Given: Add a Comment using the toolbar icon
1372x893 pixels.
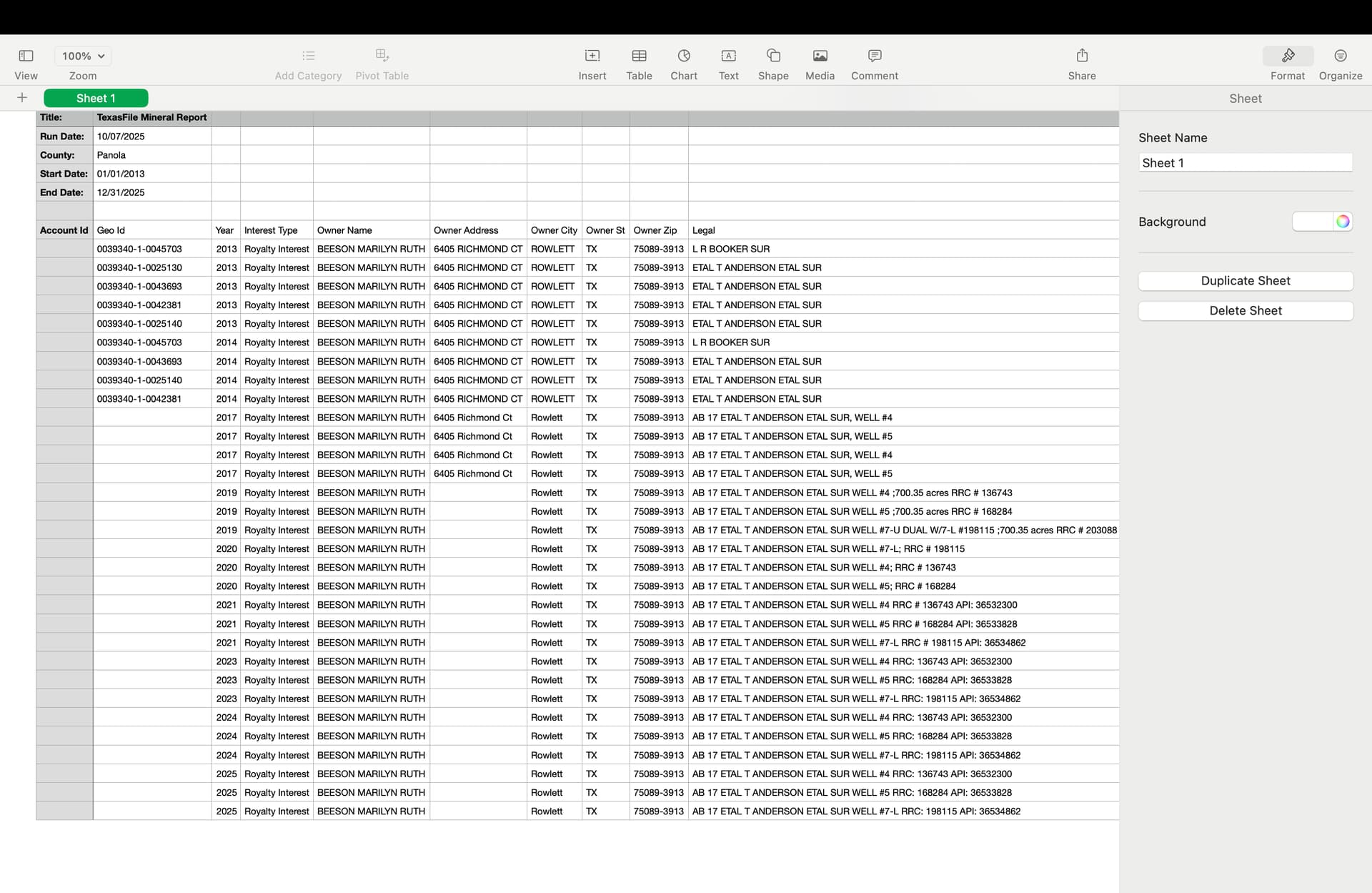Looking at the screenshot, I should pos(874,56).
